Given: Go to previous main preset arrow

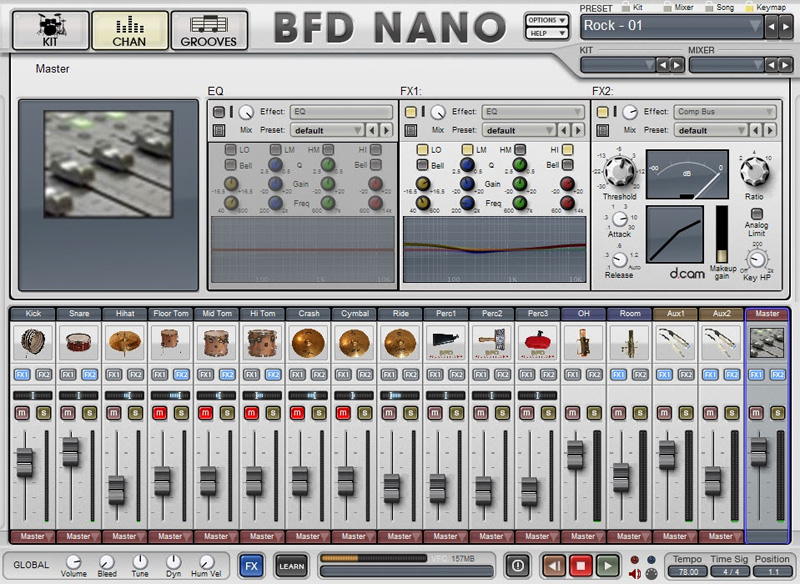Looking at the screenshot, I should click(x=772, y=27).
